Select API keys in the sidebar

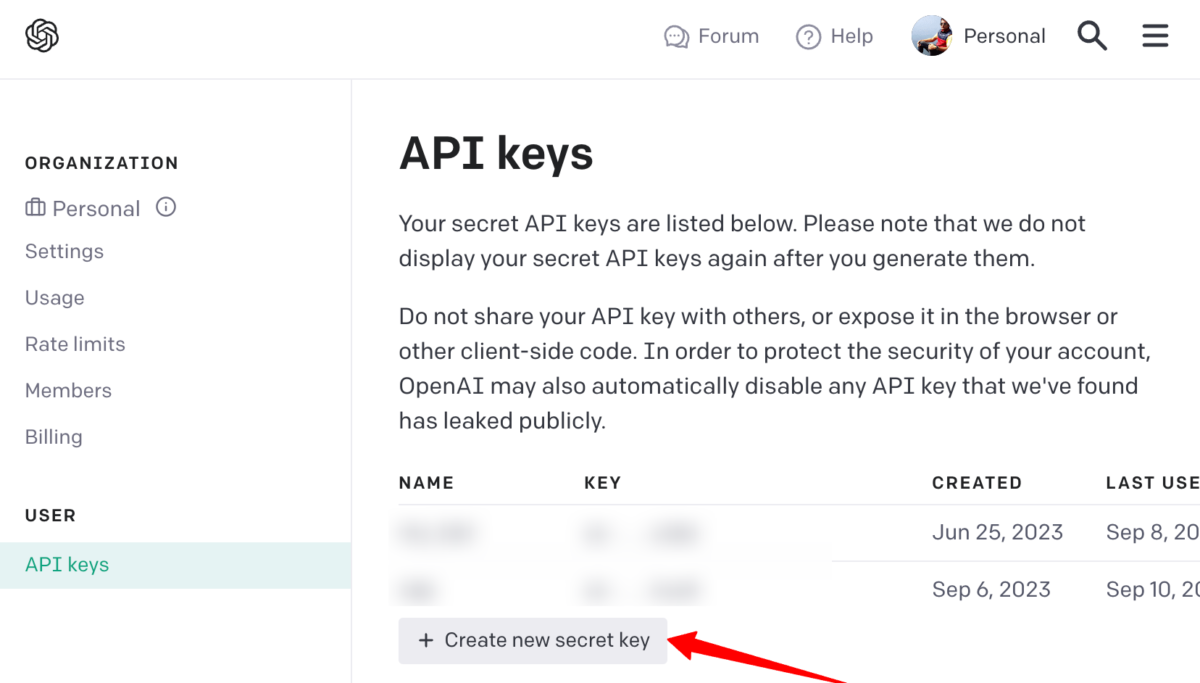point(66,564)
